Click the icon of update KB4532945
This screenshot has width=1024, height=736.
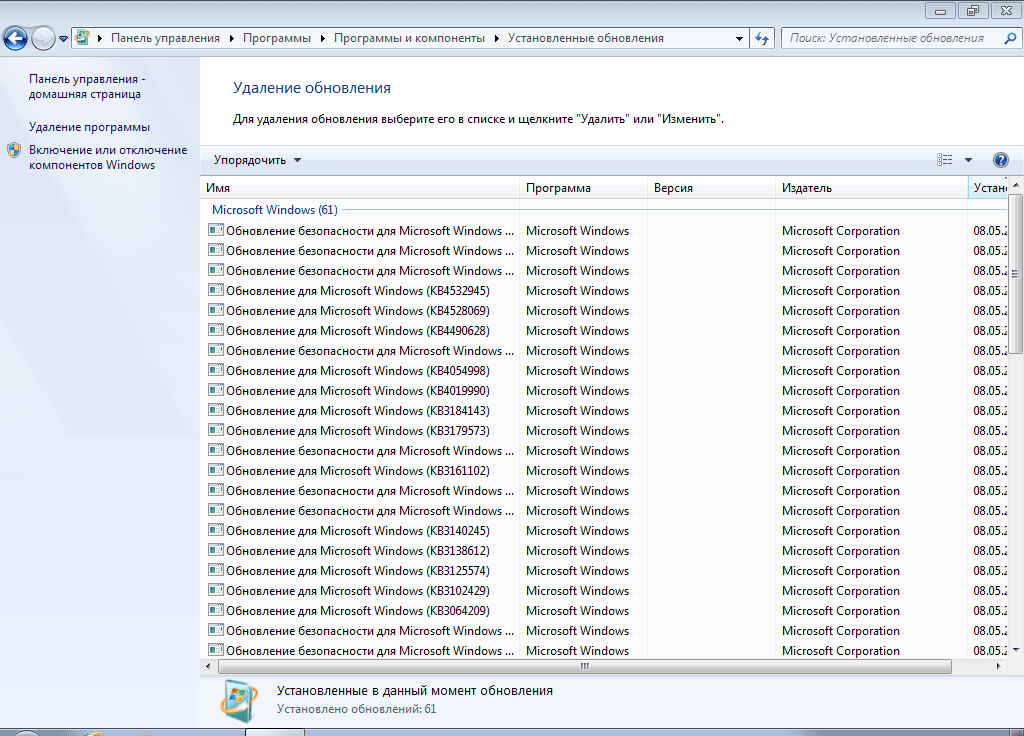click(x=216, y=290)
